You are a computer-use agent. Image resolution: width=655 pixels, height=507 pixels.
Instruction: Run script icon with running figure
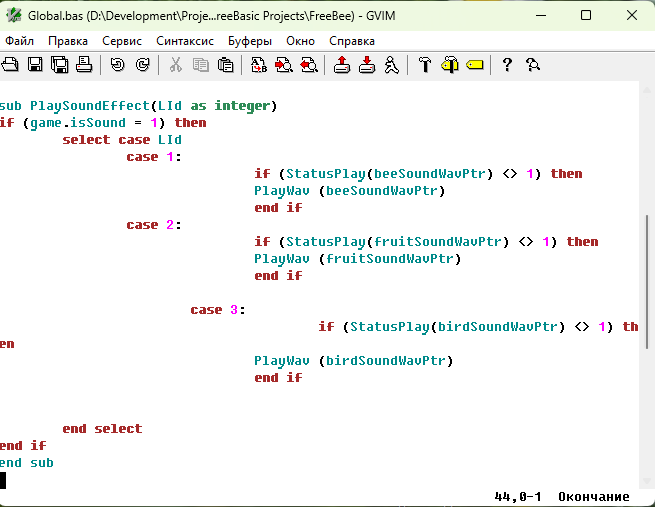(391, 65)
